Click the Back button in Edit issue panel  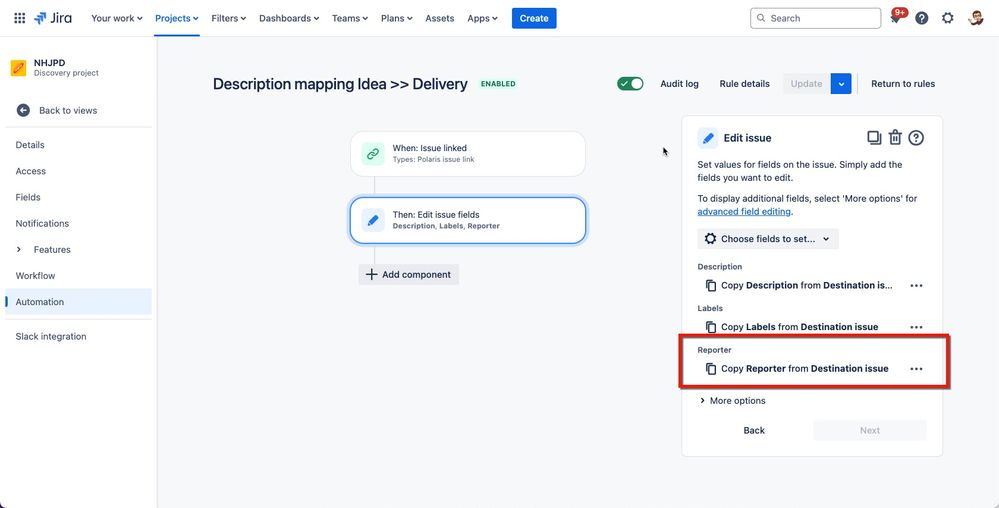754,430
